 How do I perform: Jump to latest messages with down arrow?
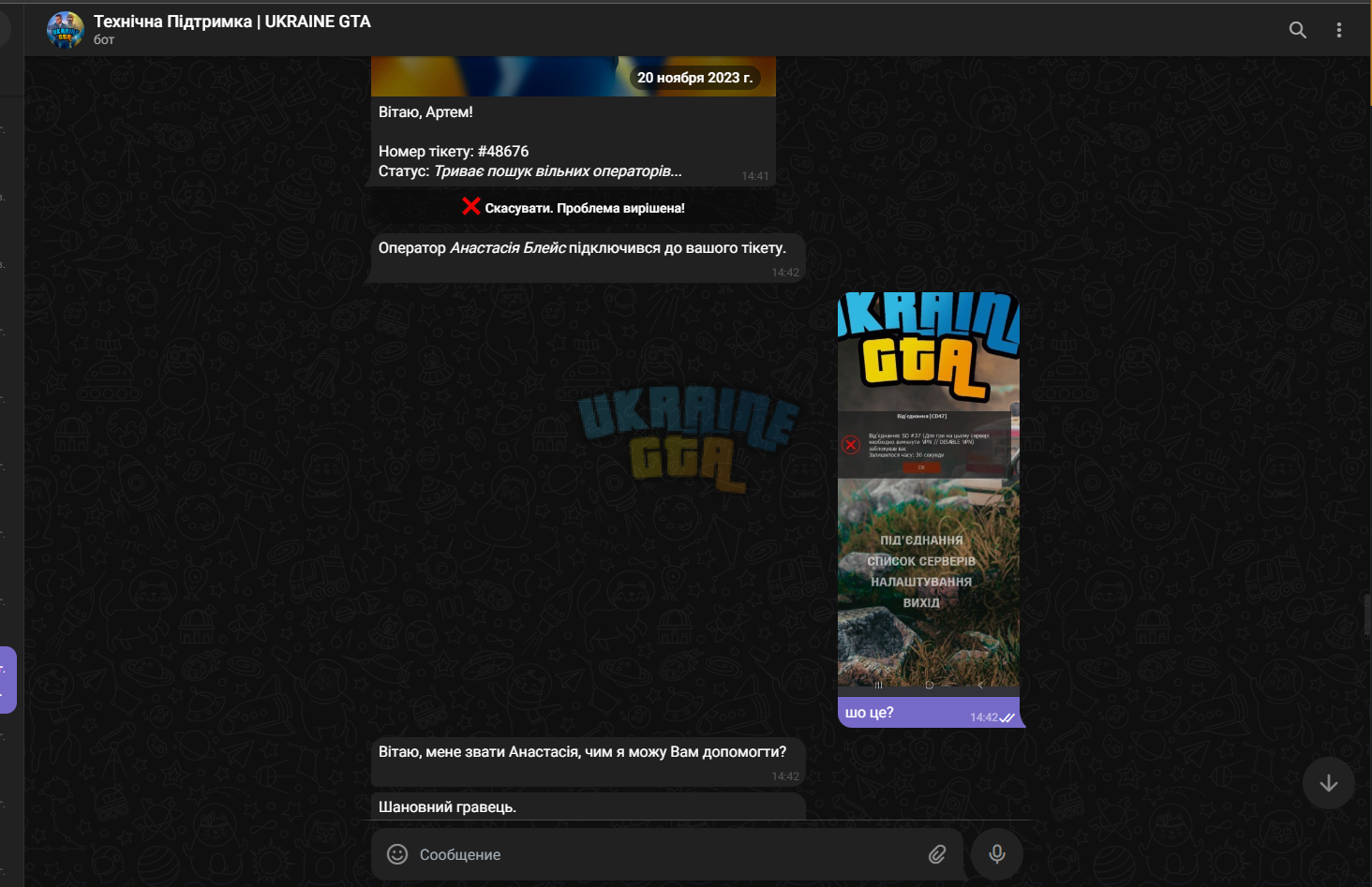click(1329, 783)
